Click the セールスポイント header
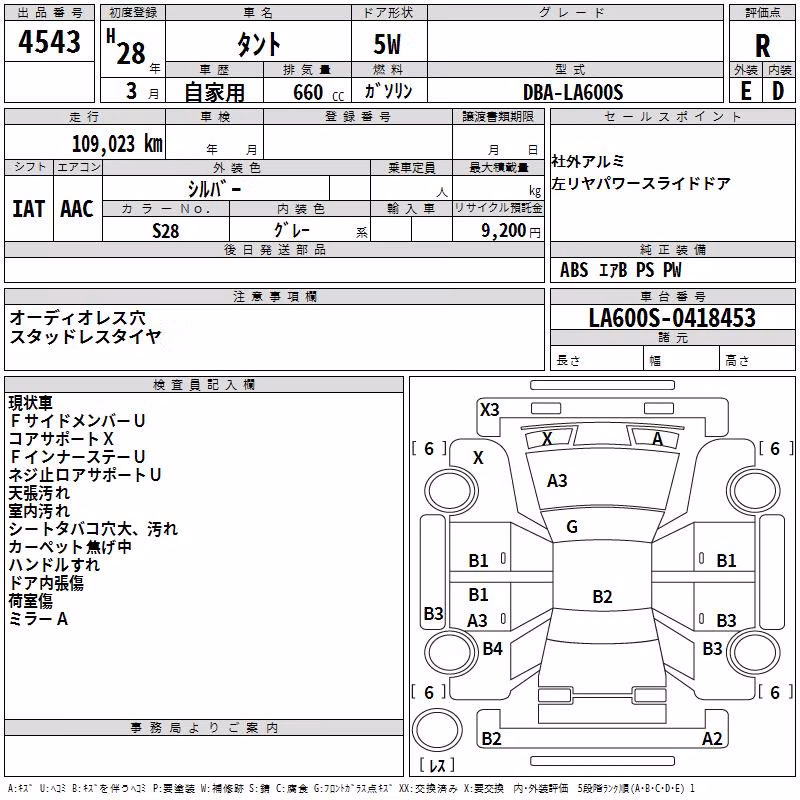800x800 pixels. (672, 117)
